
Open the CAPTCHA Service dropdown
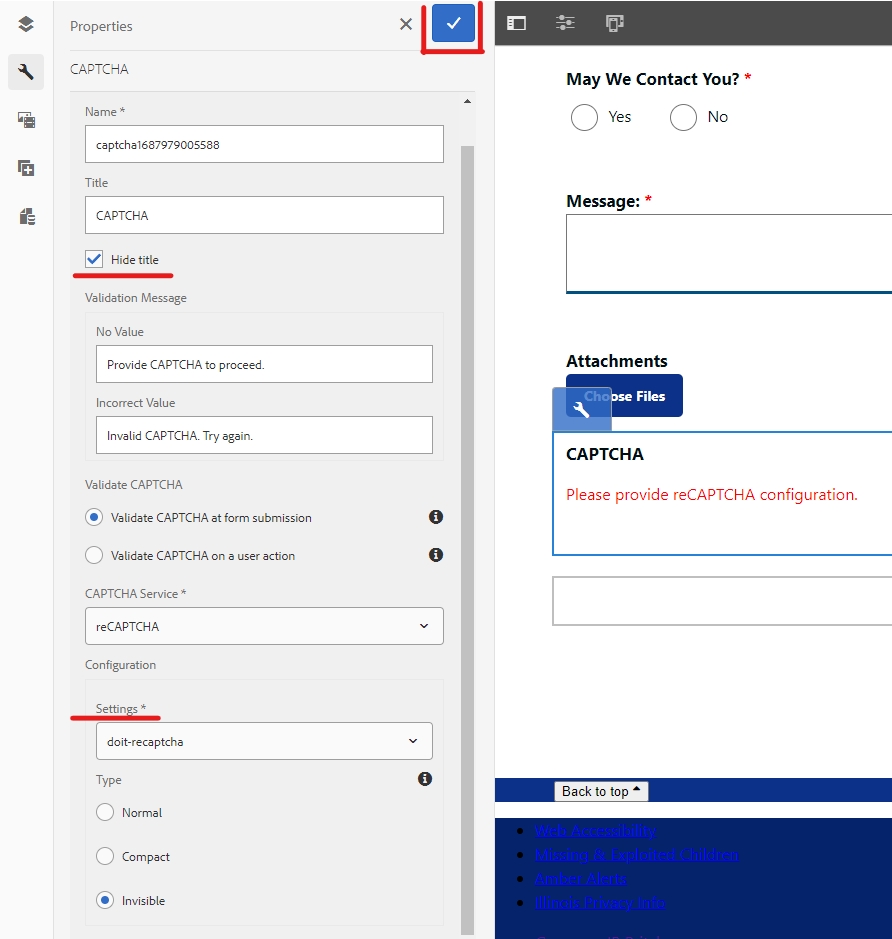(x=264, y=626)
